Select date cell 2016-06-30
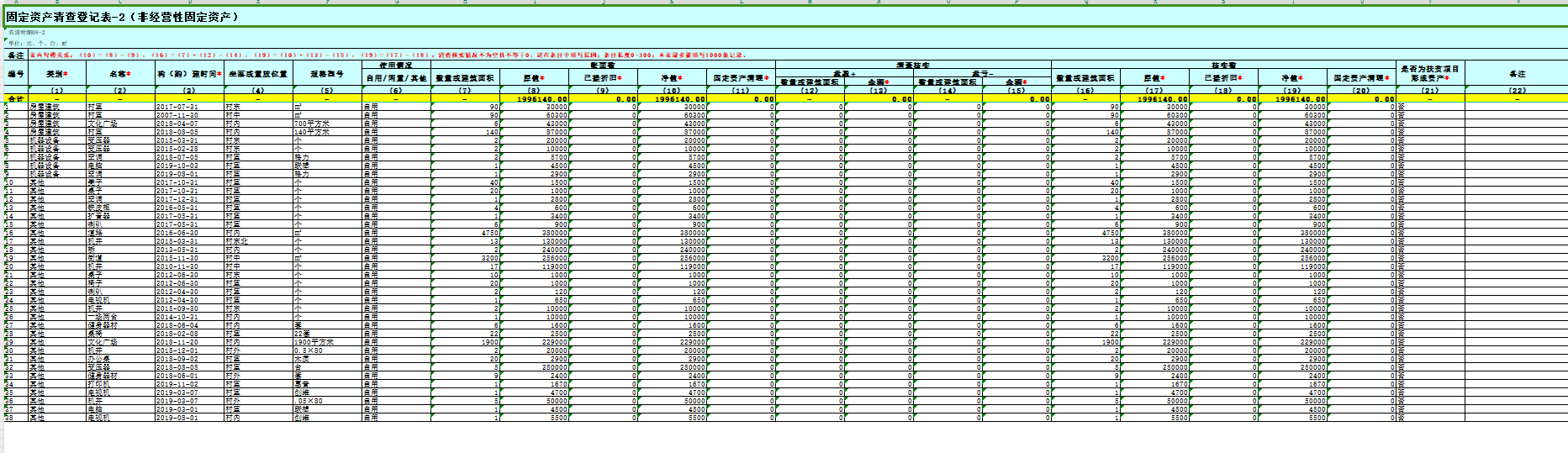1568x453 pixels. [189, 233]
